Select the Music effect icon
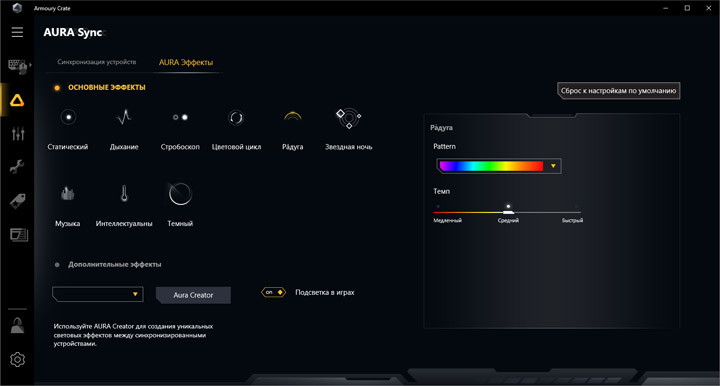Screen dimensions: 720x386 [68, 194]
